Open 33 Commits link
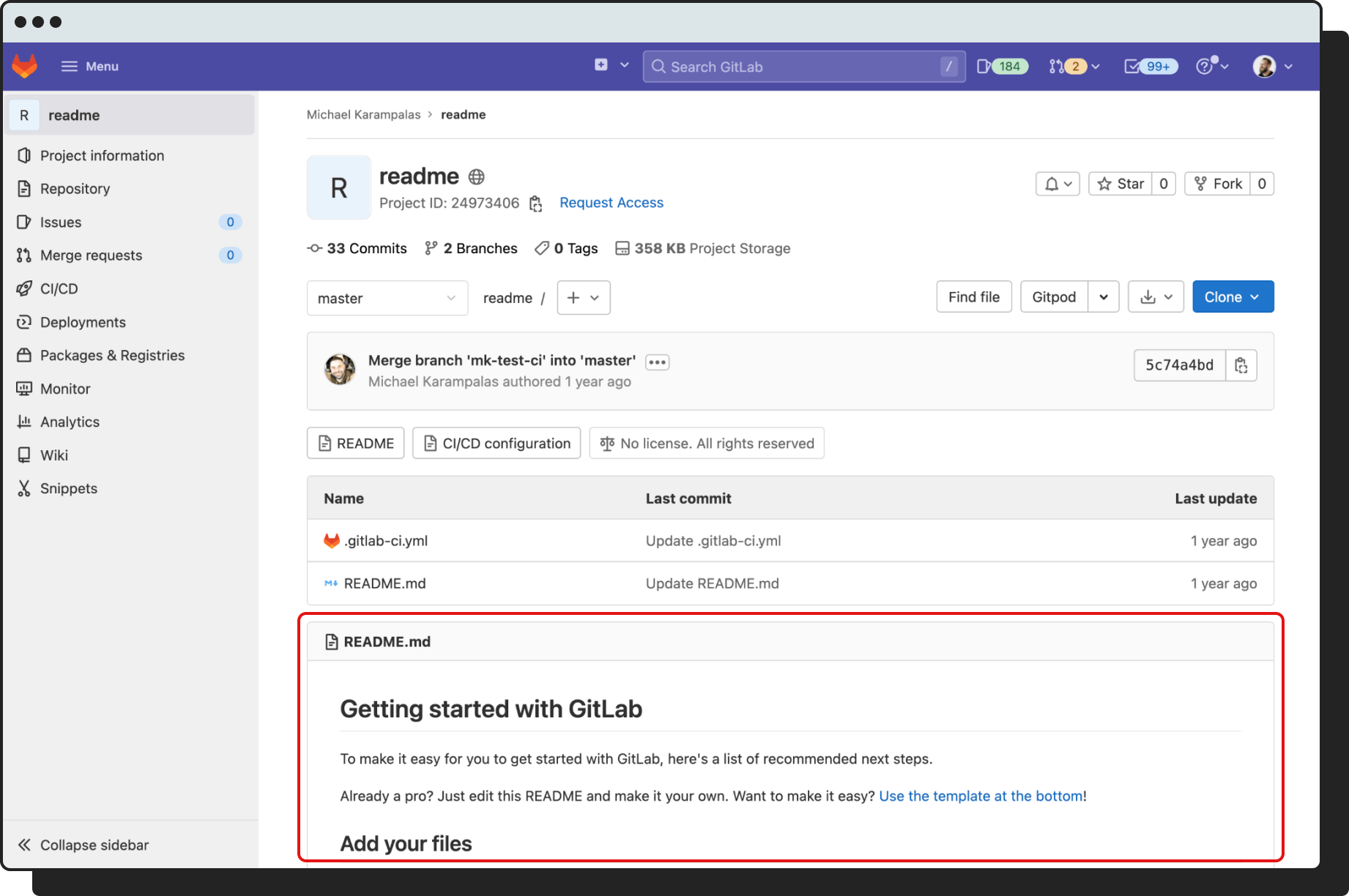1349x896 pixels. tap(357, 248)
